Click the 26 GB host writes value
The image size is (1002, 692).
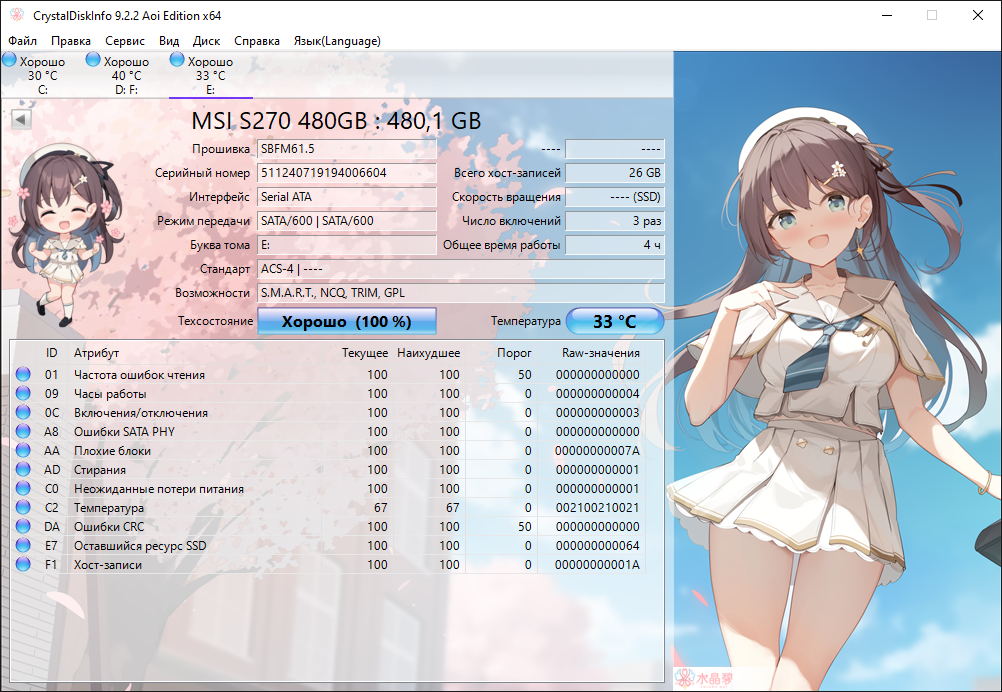coord(615,173)
